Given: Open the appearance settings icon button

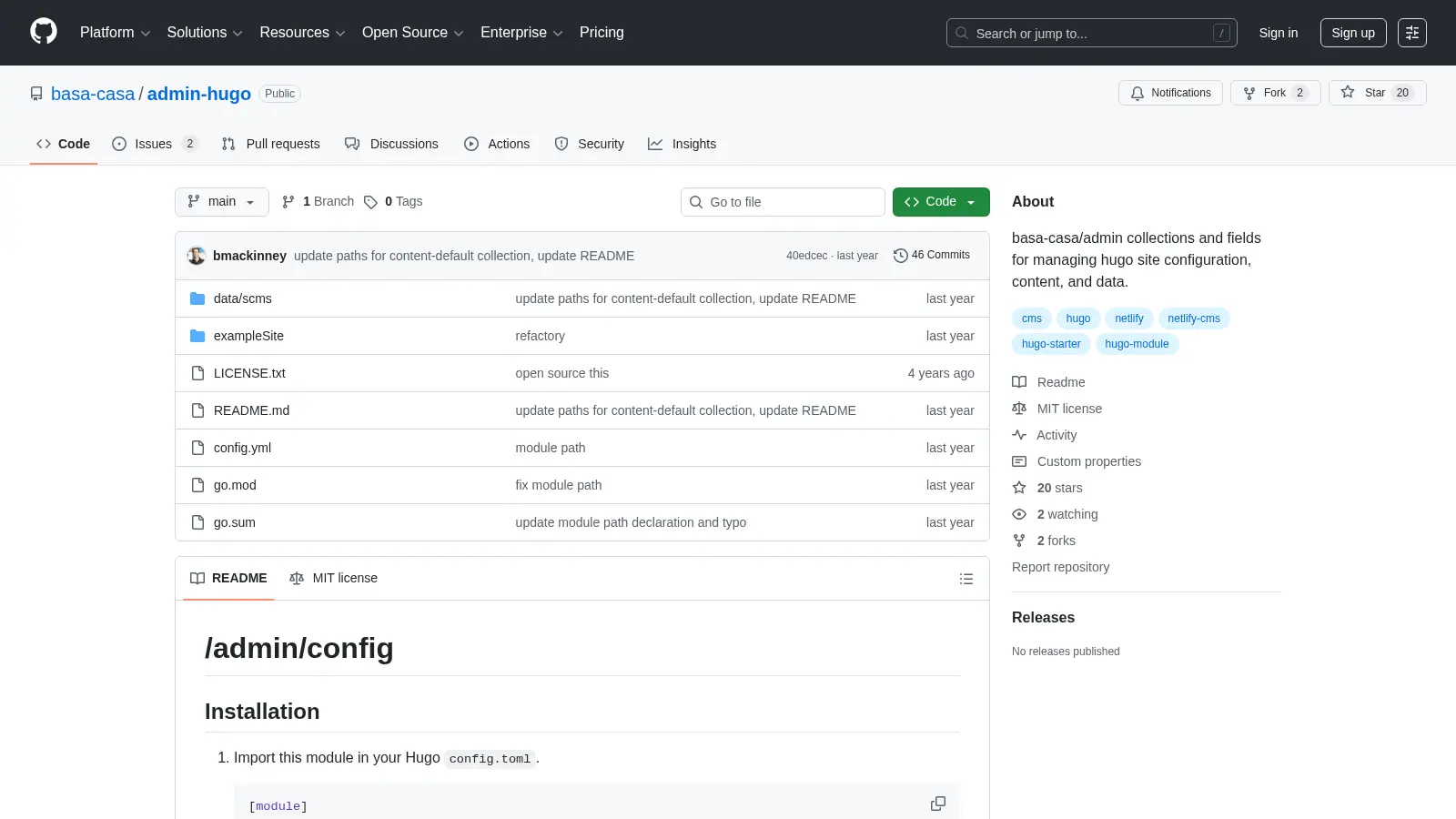Looking at the screenshot, I should coord(1412,33).
